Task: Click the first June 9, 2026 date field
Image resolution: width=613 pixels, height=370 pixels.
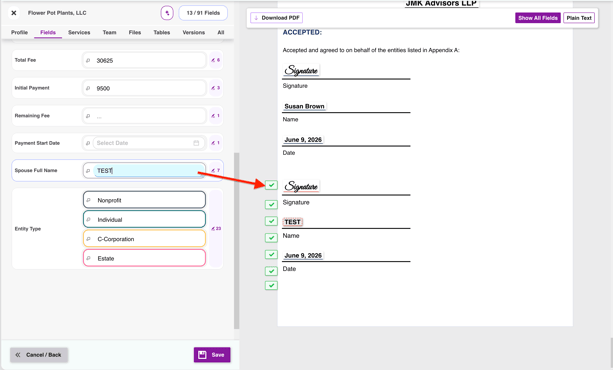Action: click(x=303, y=140)
